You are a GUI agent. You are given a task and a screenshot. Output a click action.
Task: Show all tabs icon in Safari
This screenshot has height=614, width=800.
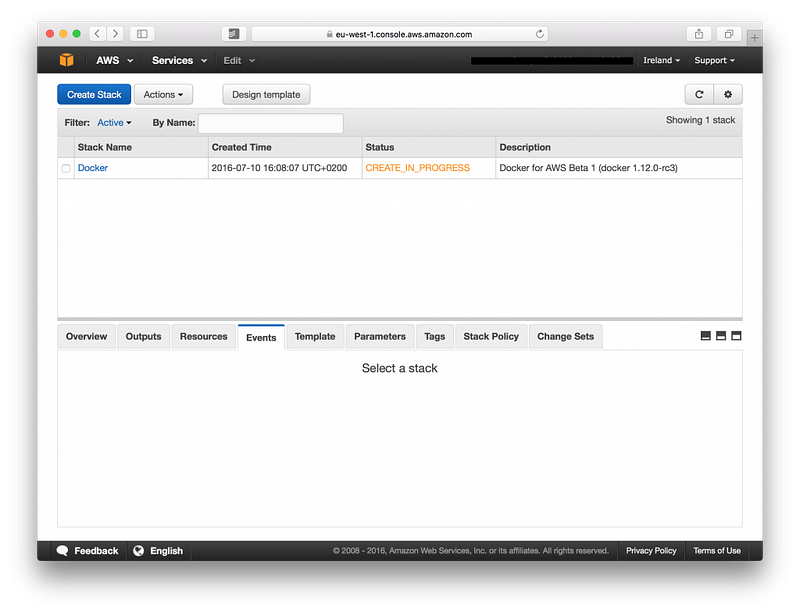click(729, 34)
